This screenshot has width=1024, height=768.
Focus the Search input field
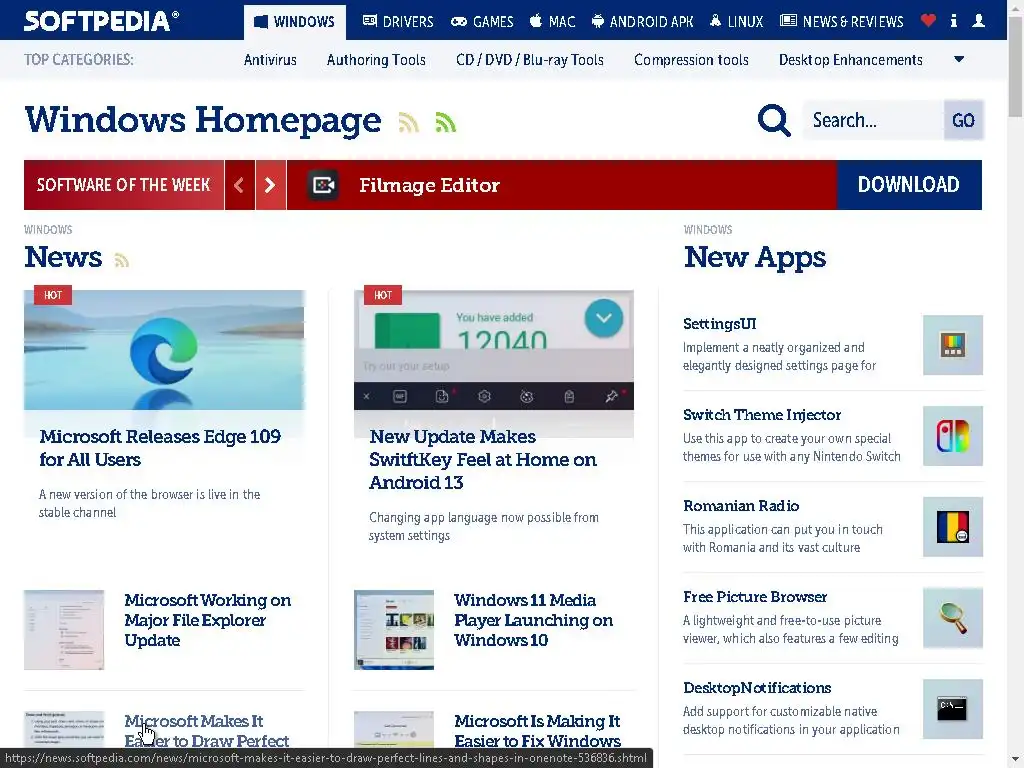click(x=872, y=120)
